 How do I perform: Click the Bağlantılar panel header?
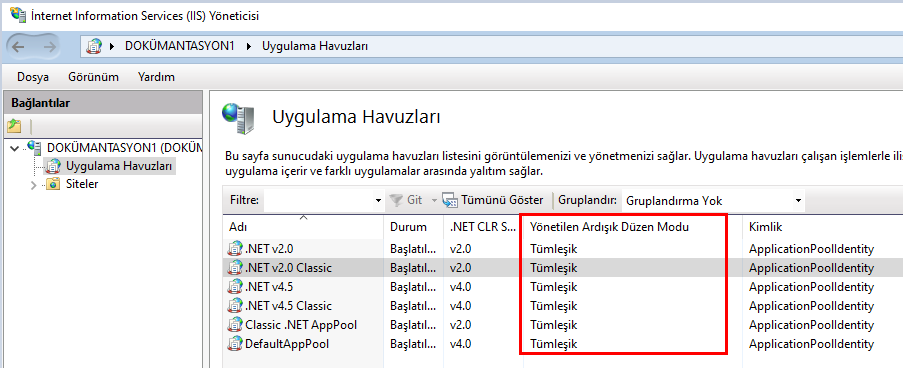point(103,103)
